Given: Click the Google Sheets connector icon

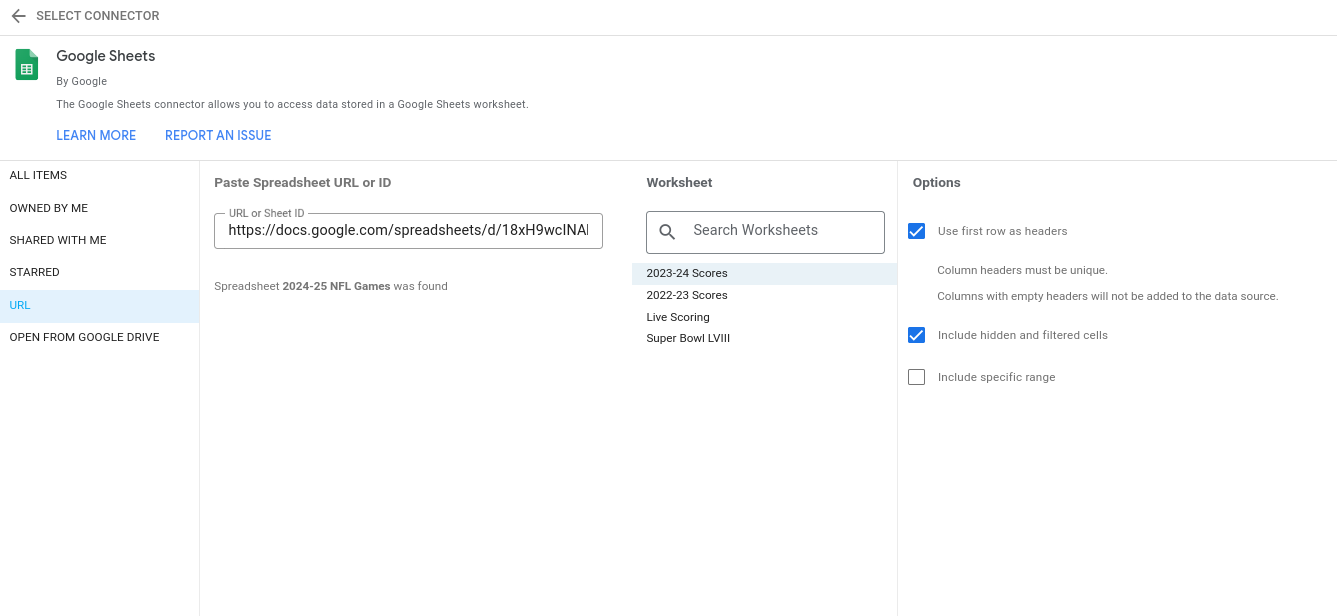Looking at the screenshot, I should 26,64.
